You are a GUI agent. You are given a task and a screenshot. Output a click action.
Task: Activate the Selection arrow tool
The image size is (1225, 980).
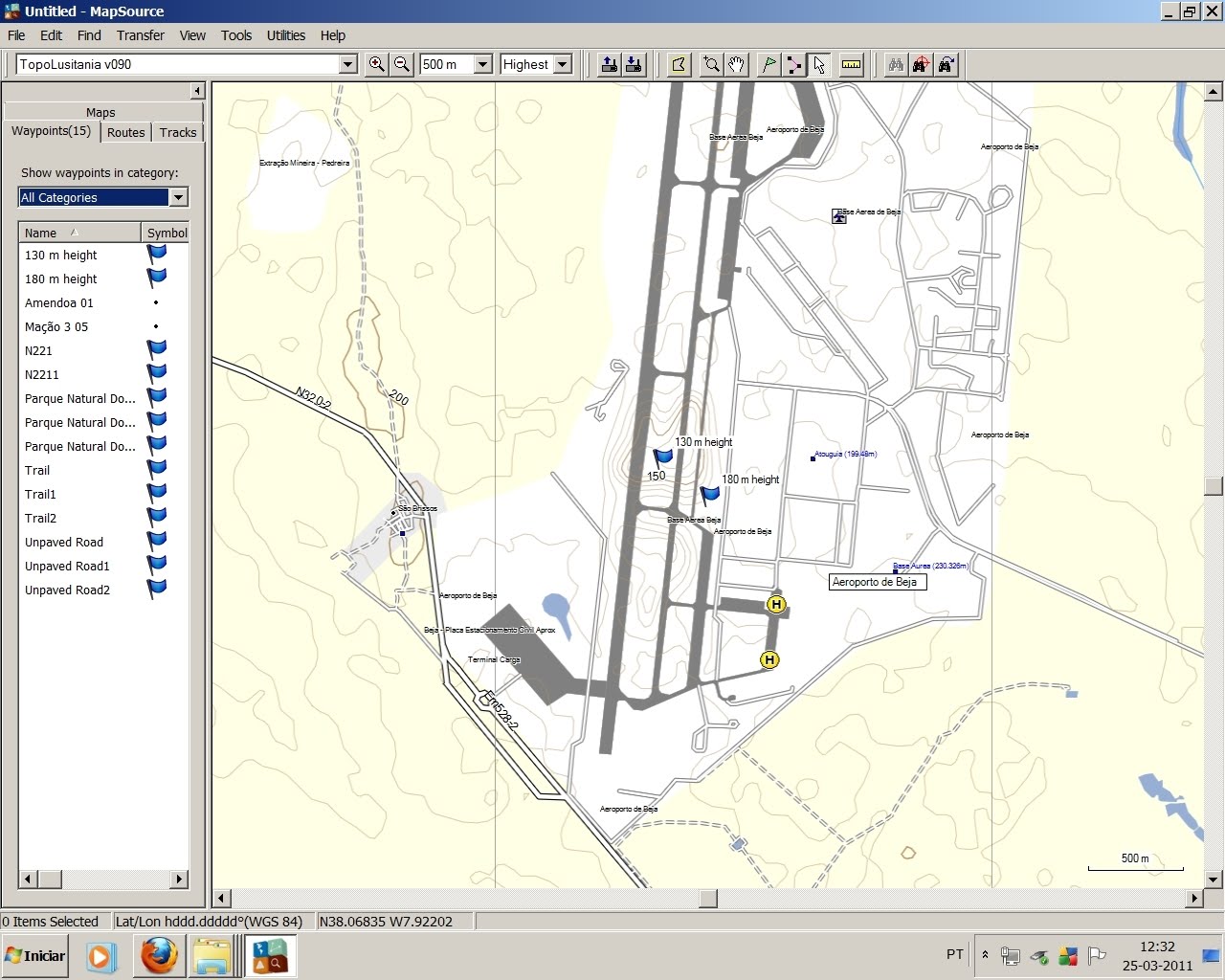tap(818, 64)
